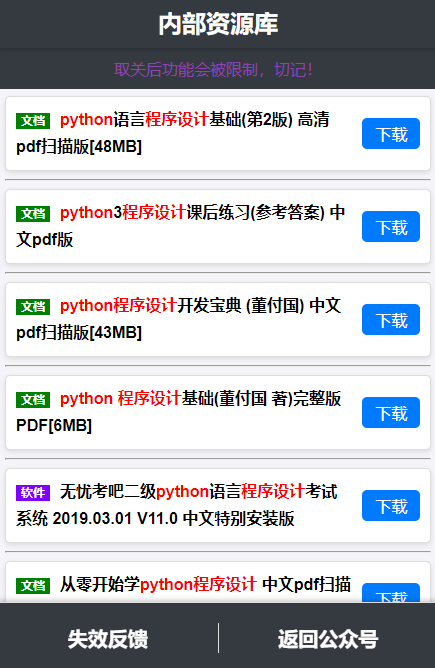Open title python程序设计开发宝典 (董付国)
435x668 pixels.
(182, 305)
